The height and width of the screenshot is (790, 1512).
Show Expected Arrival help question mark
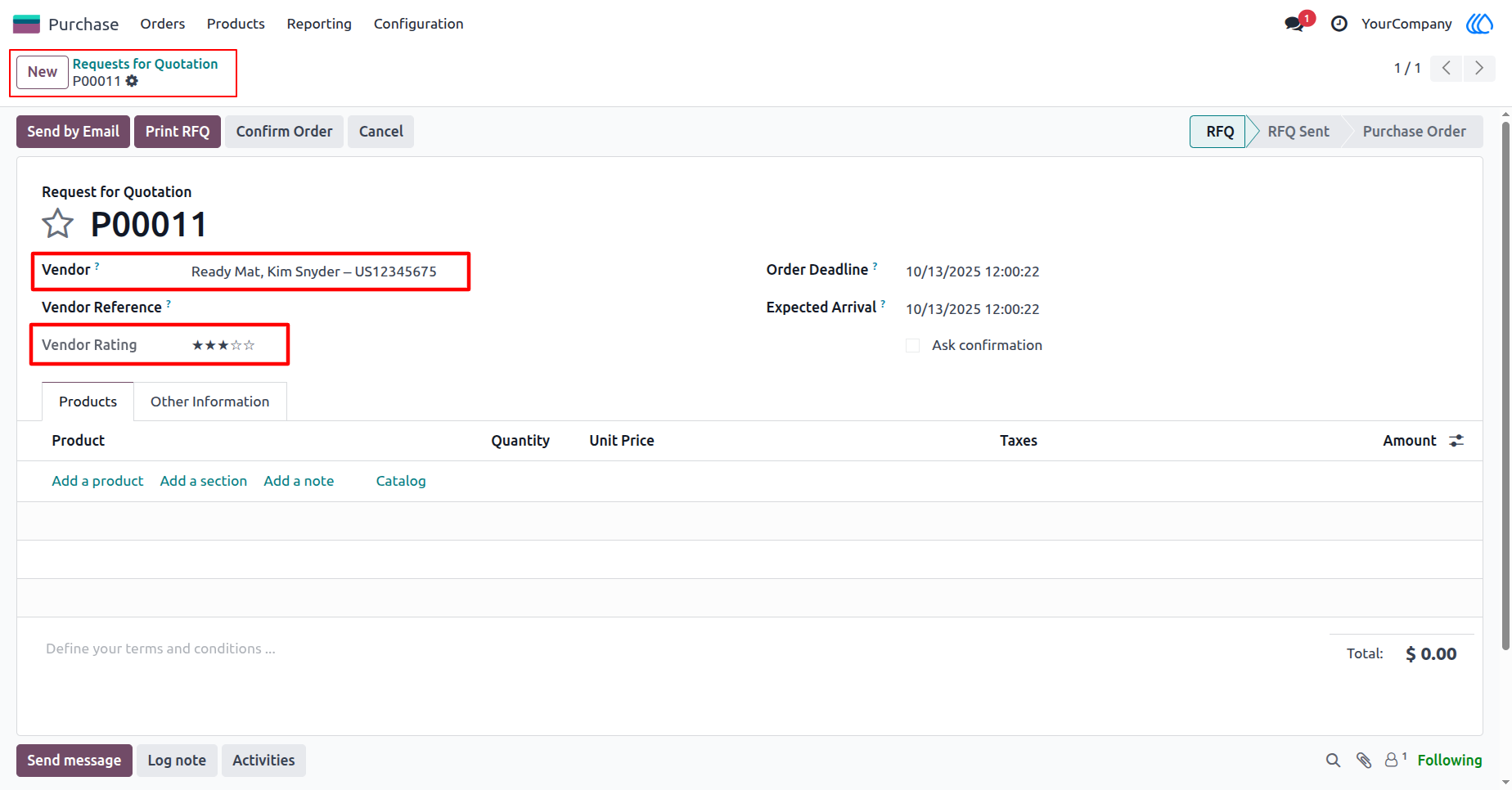(883, 303)
